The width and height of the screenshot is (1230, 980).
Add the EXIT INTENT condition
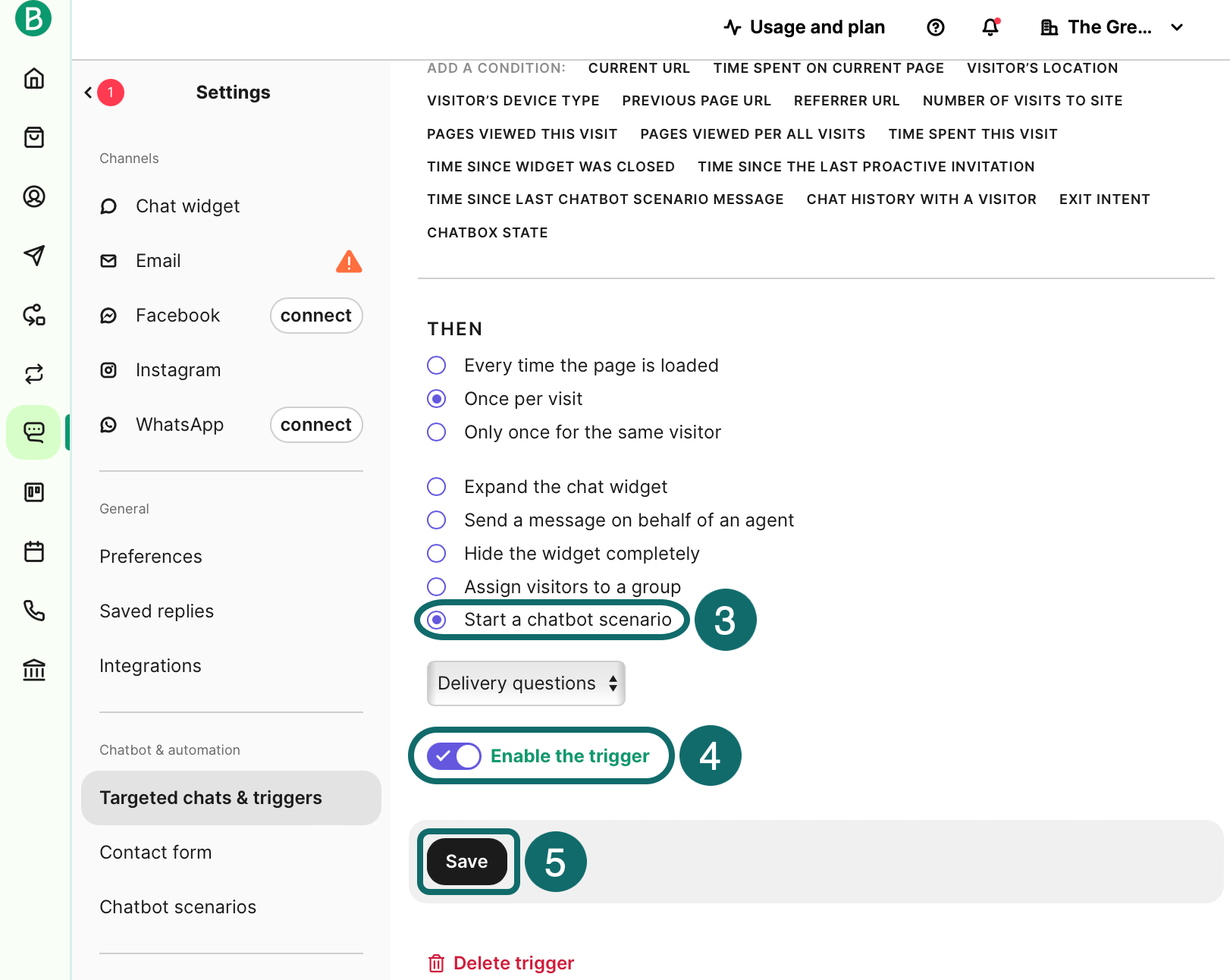click(x=1104, y=199)
